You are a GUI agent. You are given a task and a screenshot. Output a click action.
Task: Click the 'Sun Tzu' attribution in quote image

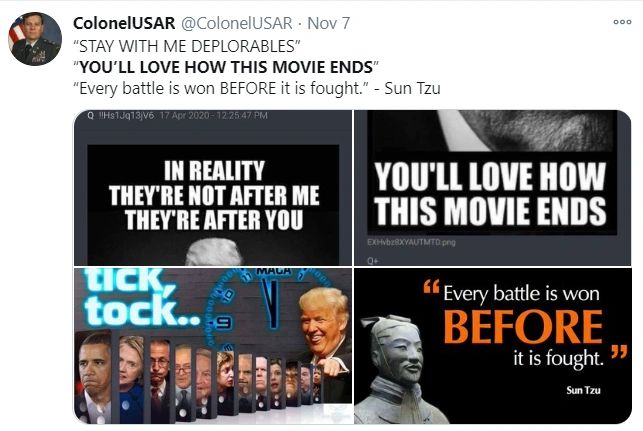click(x=583, y=390)
